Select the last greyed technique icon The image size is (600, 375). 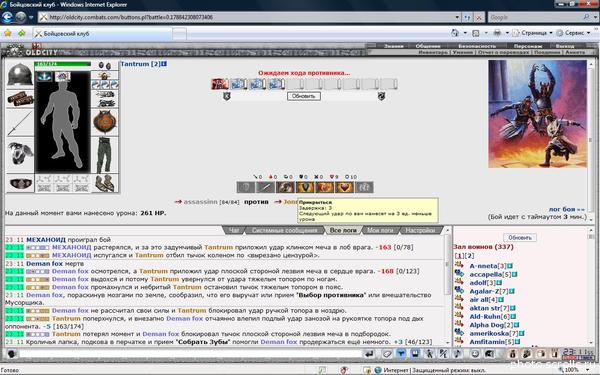pos(364,187)
